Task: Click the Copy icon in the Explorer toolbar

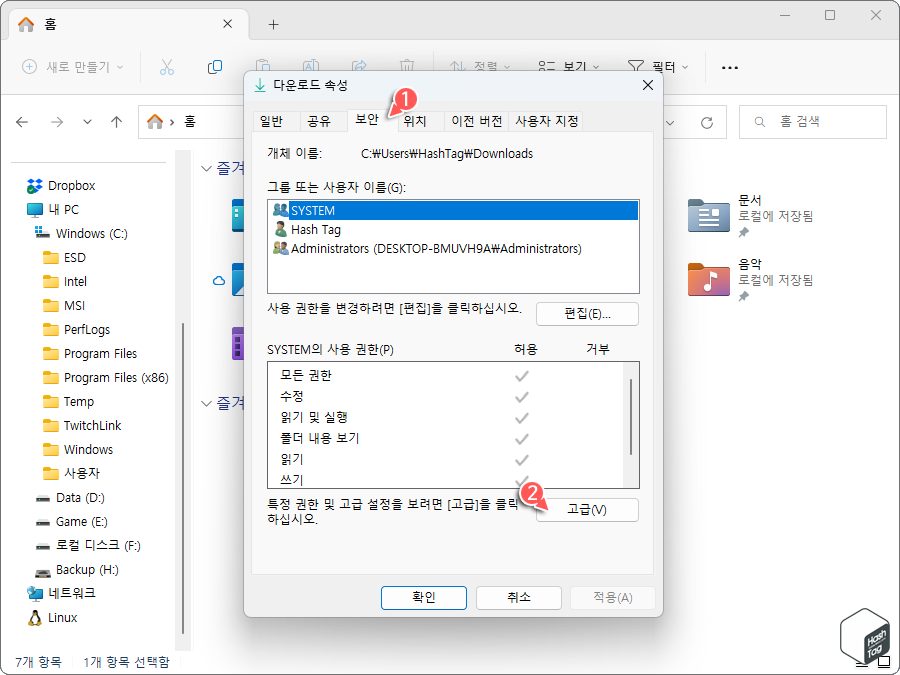Action: pyautogui.click(x=214, y=67)
